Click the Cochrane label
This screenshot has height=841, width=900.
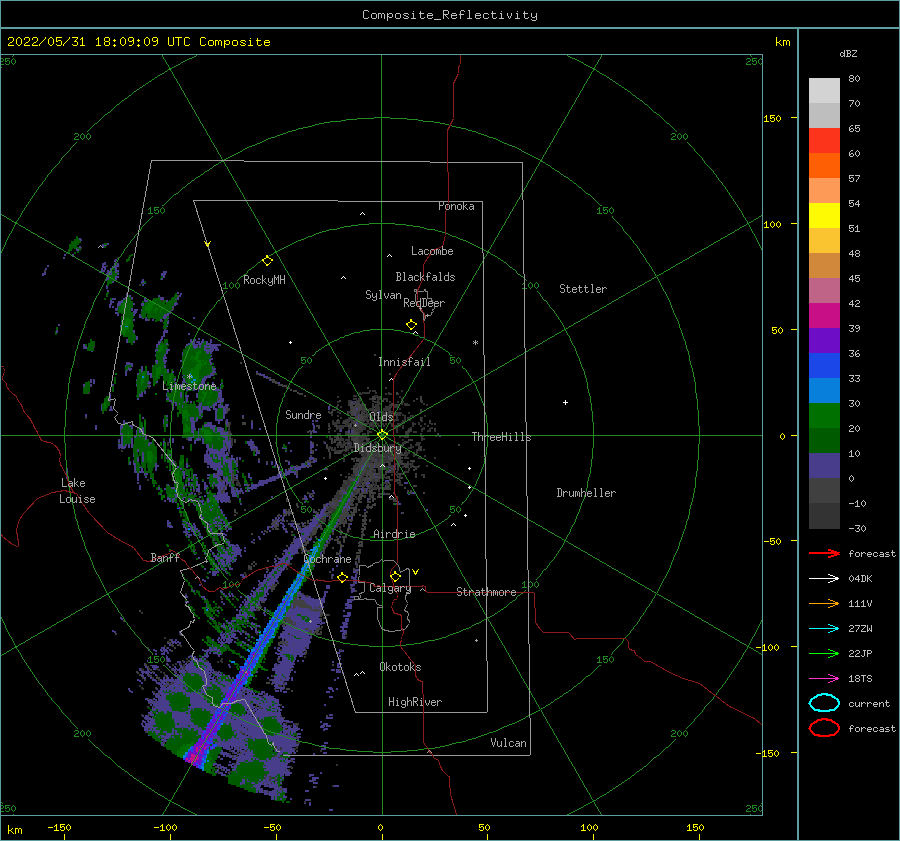pos(327,559)
